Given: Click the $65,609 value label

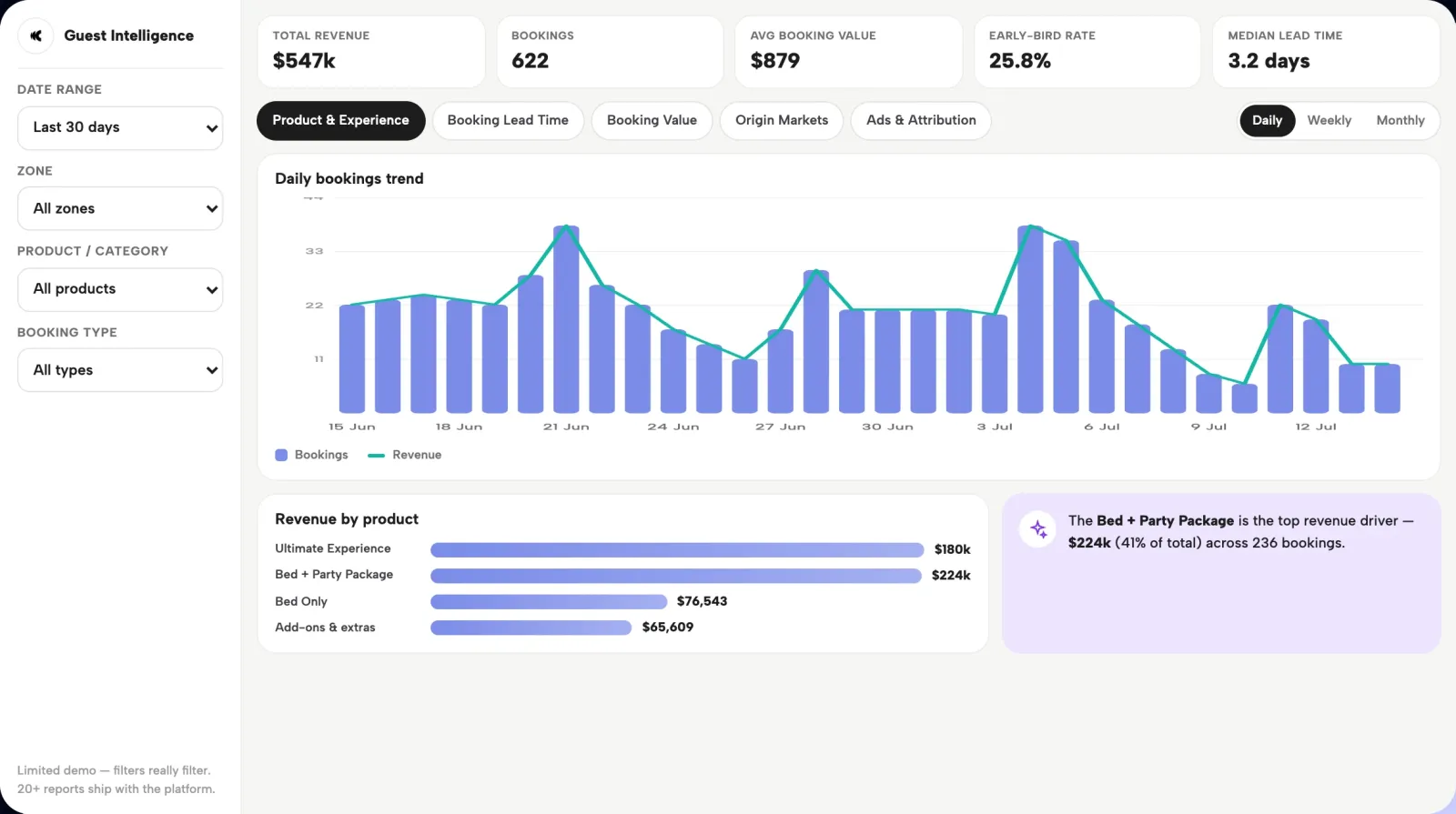Looking at the screenshot, I should tap(668, 628).
